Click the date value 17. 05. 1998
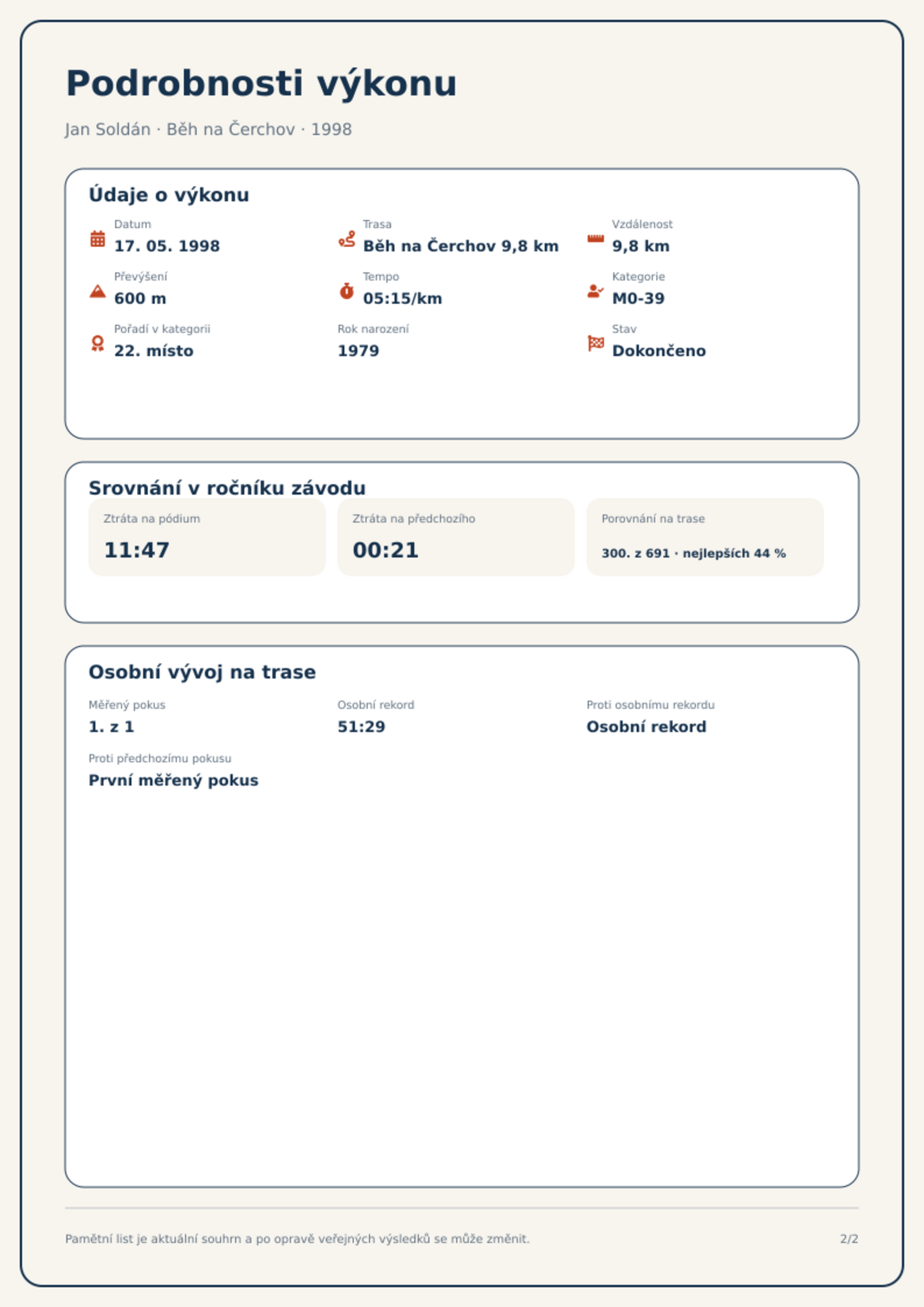Viewport: 924px width, 1307px height. coord(167,246)
